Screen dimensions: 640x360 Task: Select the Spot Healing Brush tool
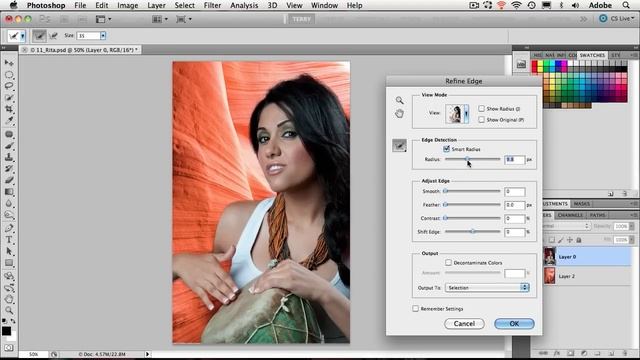9,134
